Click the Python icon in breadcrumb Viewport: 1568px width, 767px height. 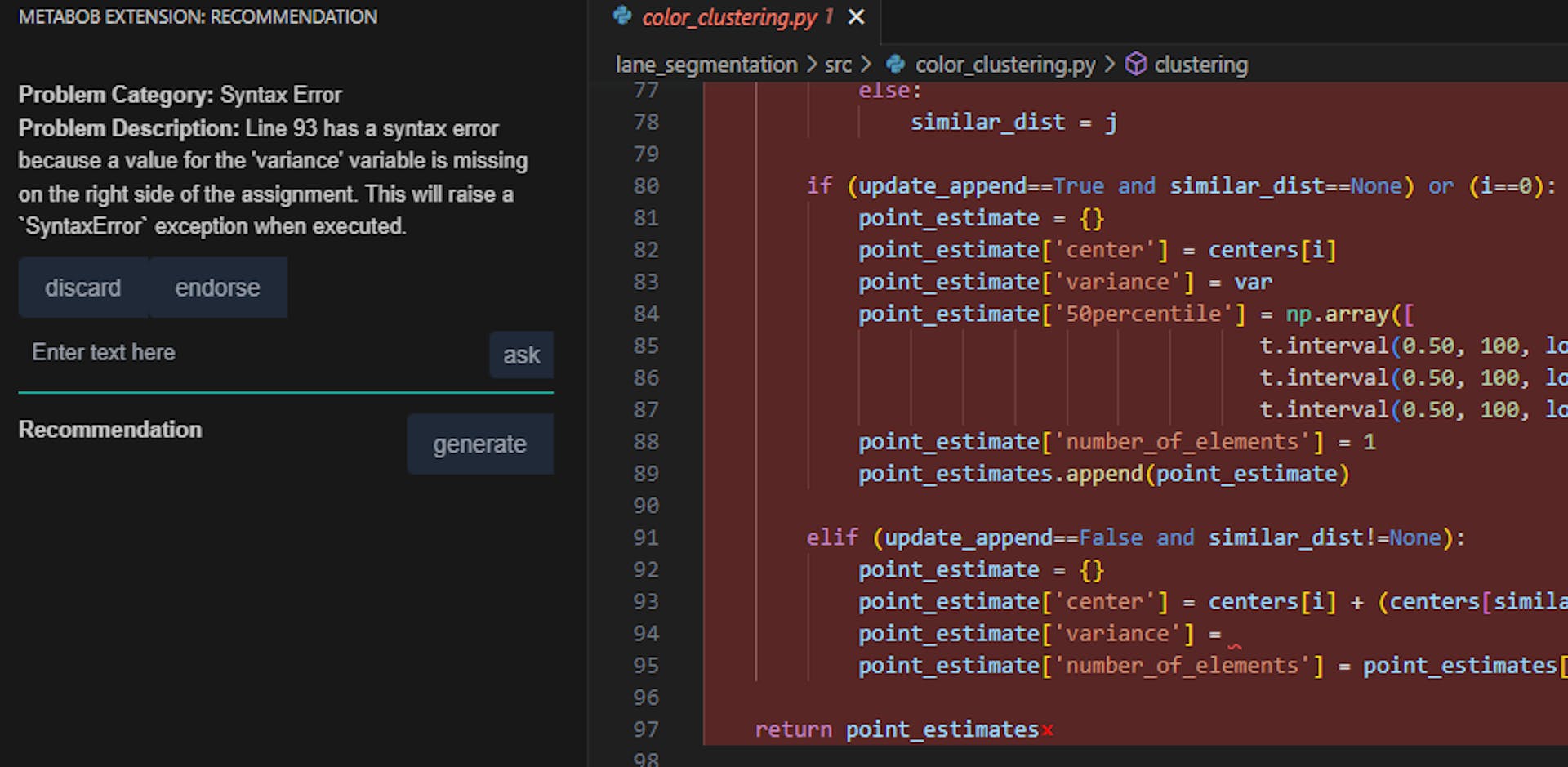895,64
